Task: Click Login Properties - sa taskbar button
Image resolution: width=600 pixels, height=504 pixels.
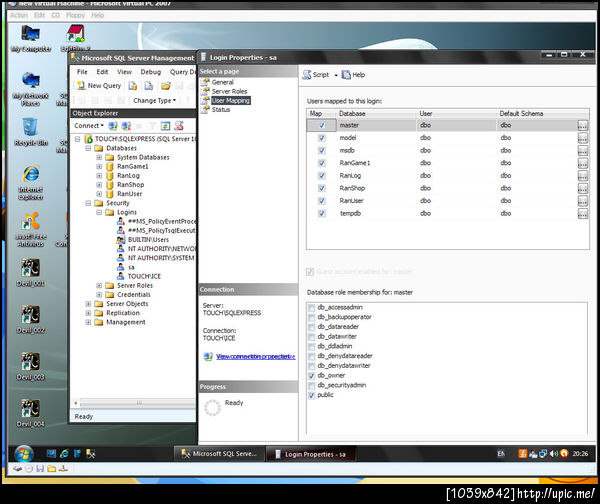Action: coord(311,454)
